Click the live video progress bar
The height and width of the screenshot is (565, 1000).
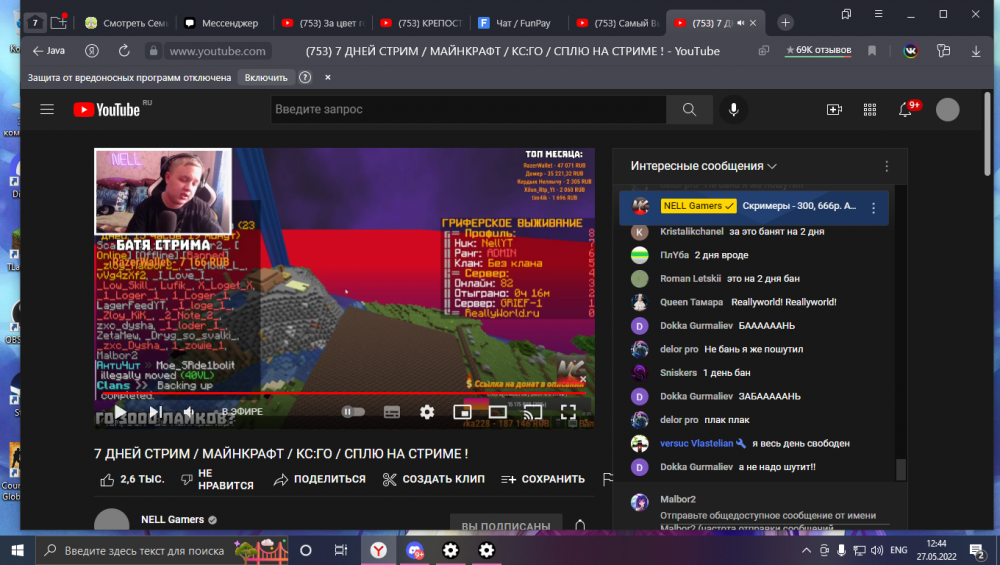click(x=344, y=393)
